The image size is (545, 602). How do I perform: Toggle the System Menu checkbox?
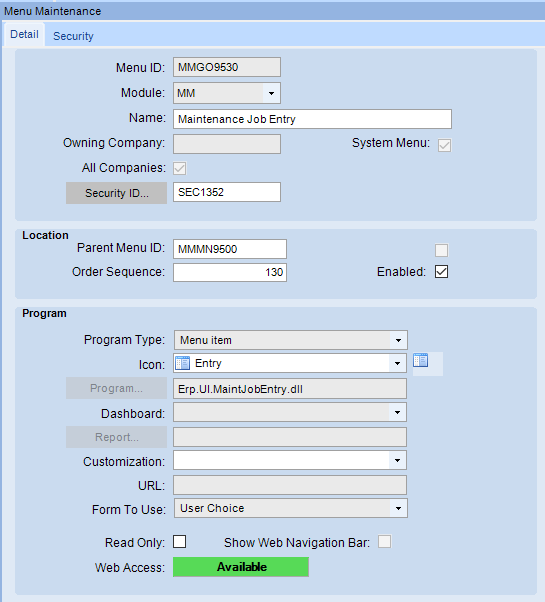[x=444, y=145]
